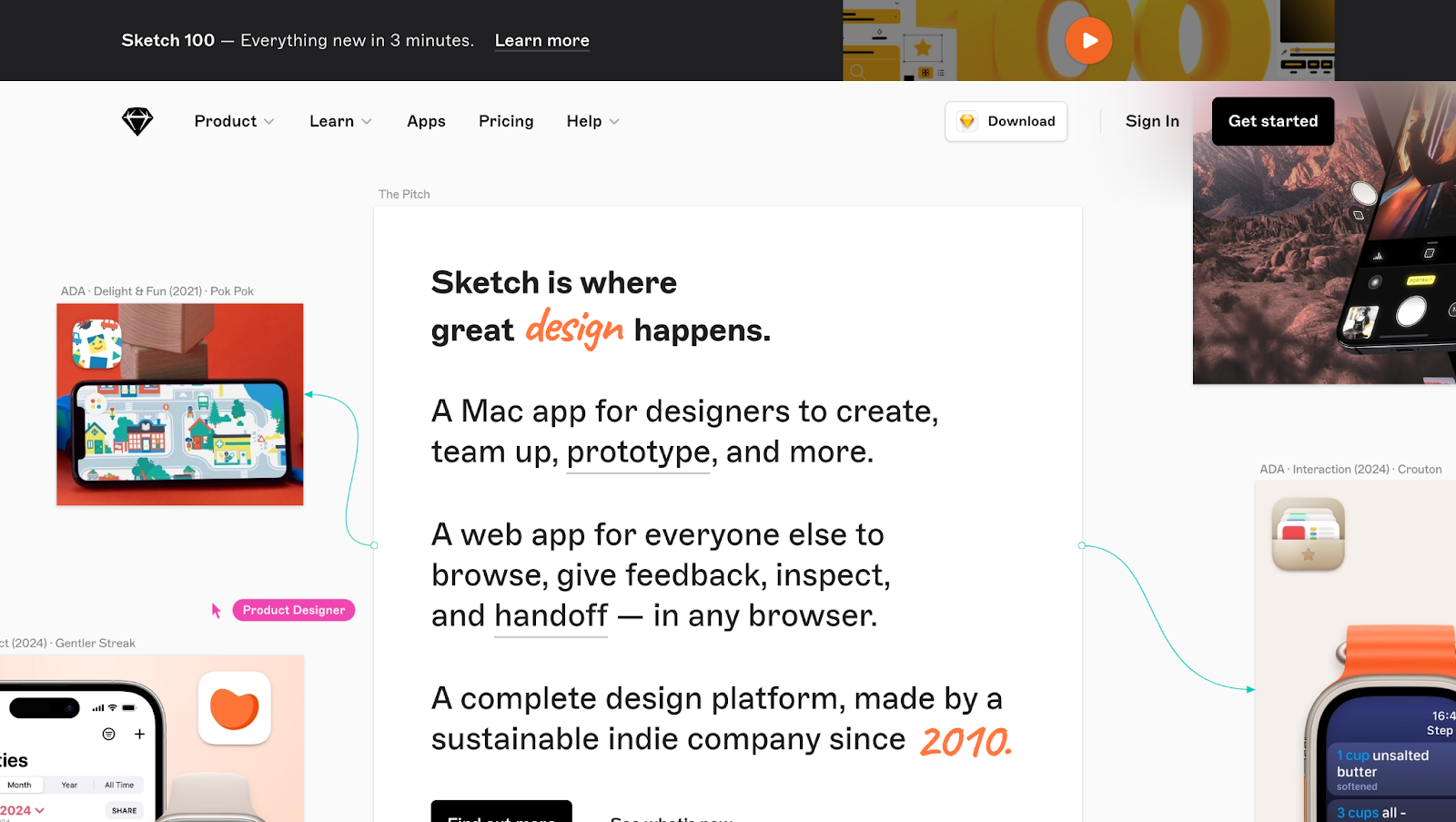Follow the handoff link

click(551, 616)
